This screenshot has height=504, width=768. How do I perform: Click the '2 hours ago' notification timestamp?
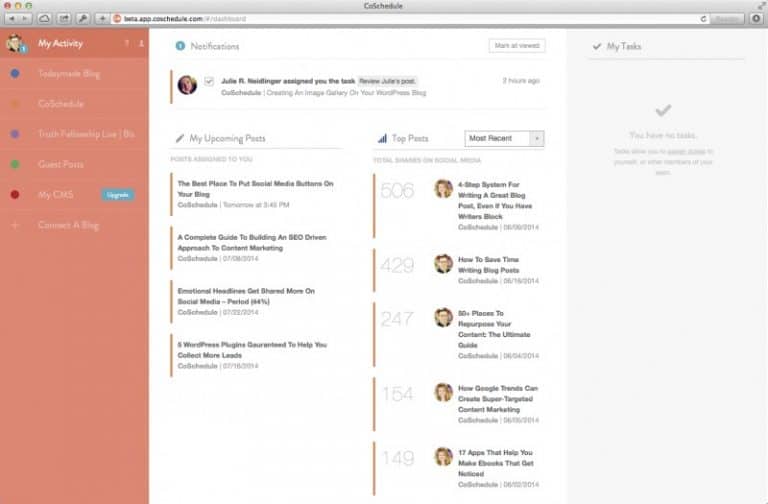[521, 80]
